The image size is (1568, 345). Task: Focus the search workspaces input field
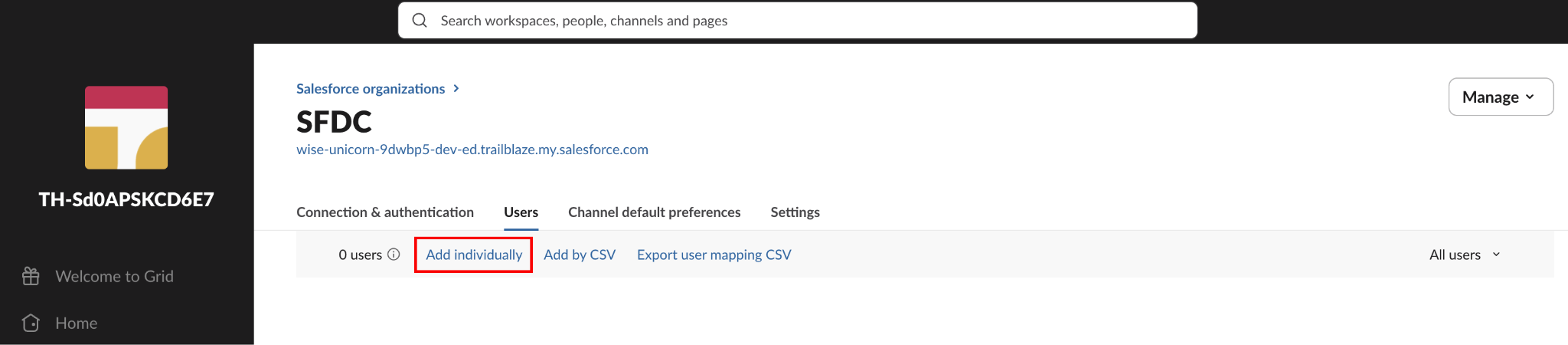(798, 21)
